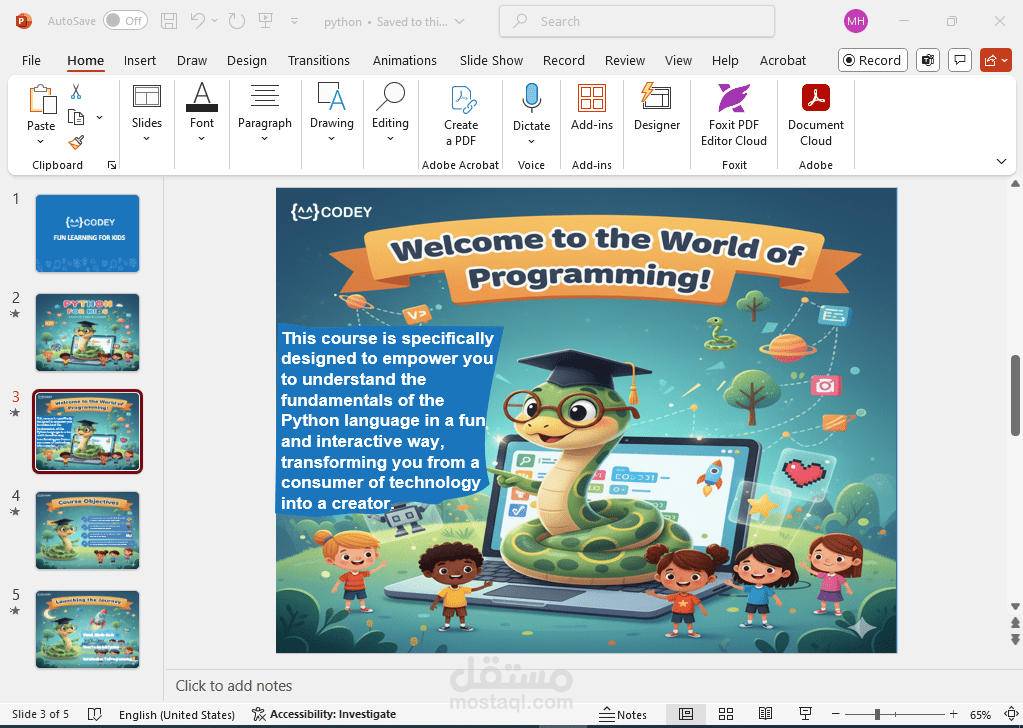Click the zoom slider handle
This screenshot has width=1023, height=728.
(x=878, y=714)
